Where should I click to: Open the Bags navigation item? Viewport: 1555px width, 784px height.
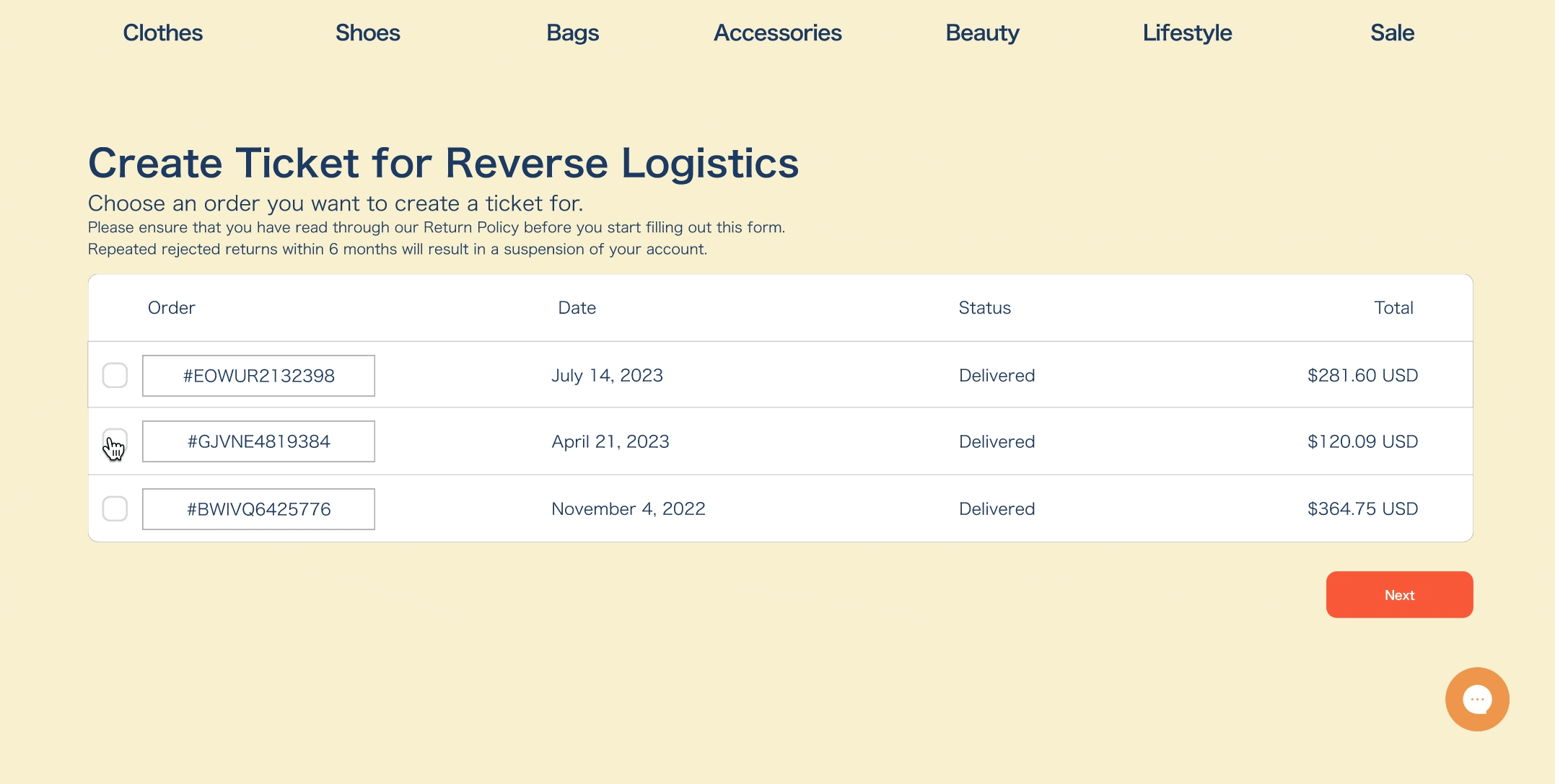coord(572,32)
